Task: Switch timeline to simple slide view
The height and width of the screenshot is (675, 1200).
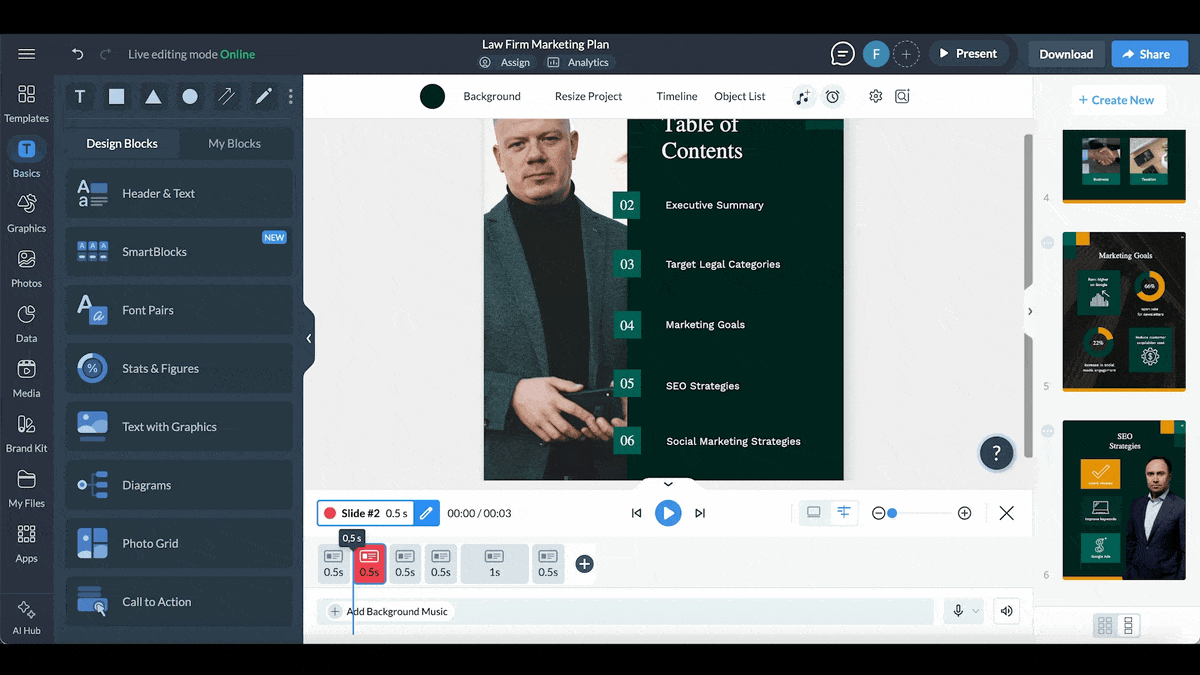Action: point(814,513)
